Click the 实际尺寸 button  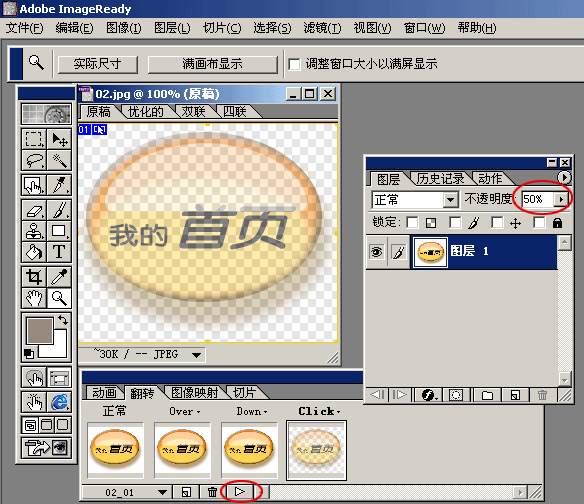[x=98, y=64]
